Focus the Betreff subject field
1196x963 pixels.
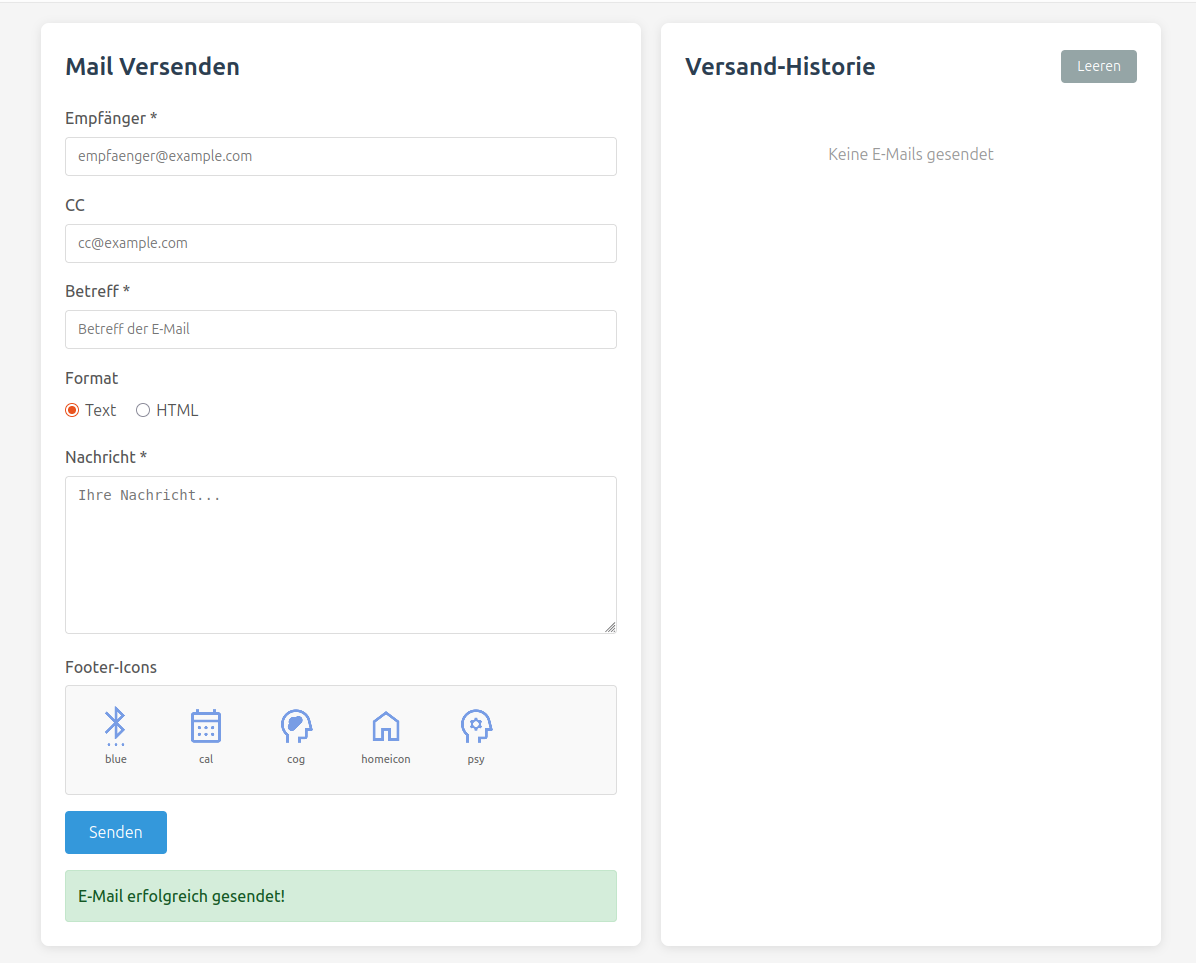(x=340, y=329)
